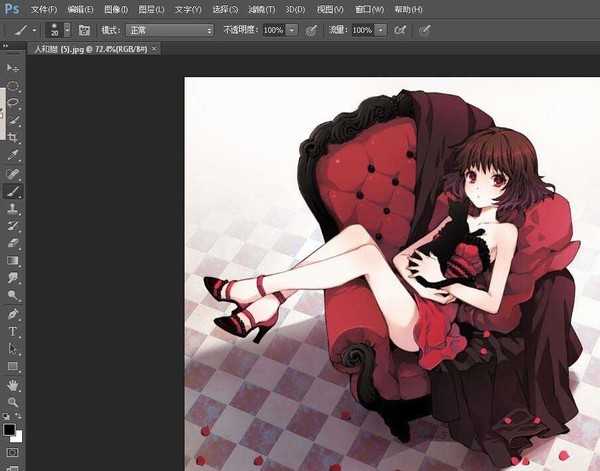Pick the Crop tool
Image resolution: width=600 pixels, height=471 pixels.
point(13,137)
